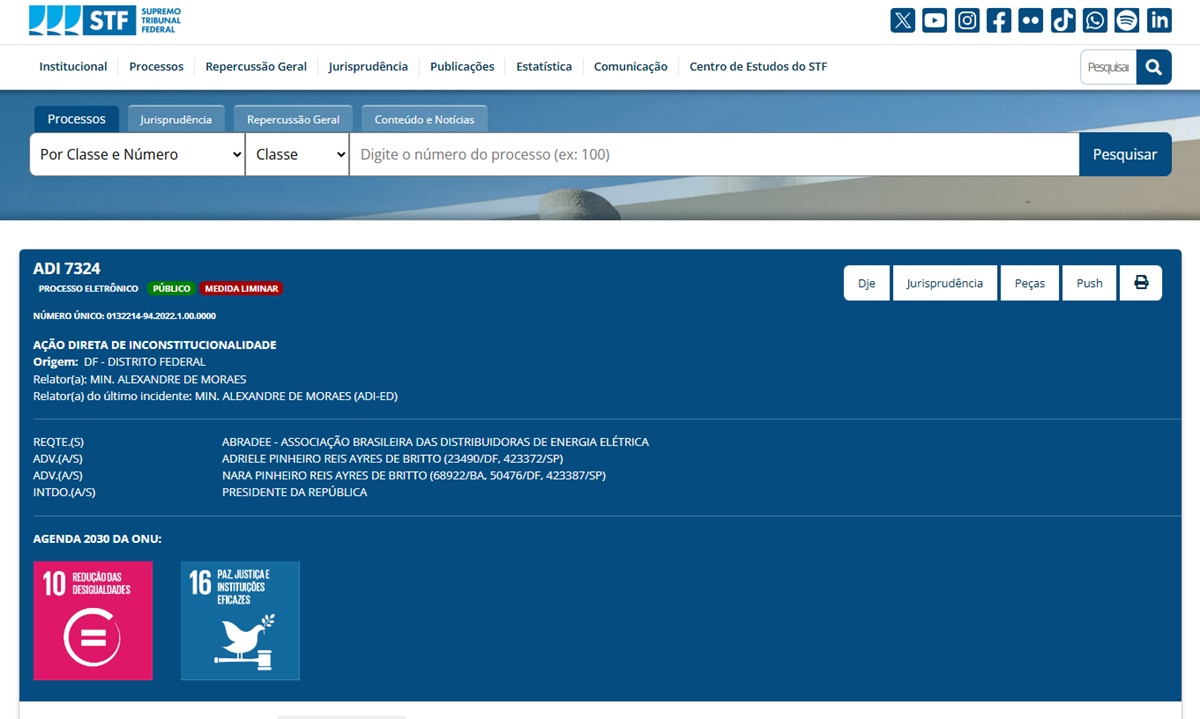Viewport: 1200px width, 719px height.
Task: Select the Repercussão Geral search tab
Action: pos(293,119)
